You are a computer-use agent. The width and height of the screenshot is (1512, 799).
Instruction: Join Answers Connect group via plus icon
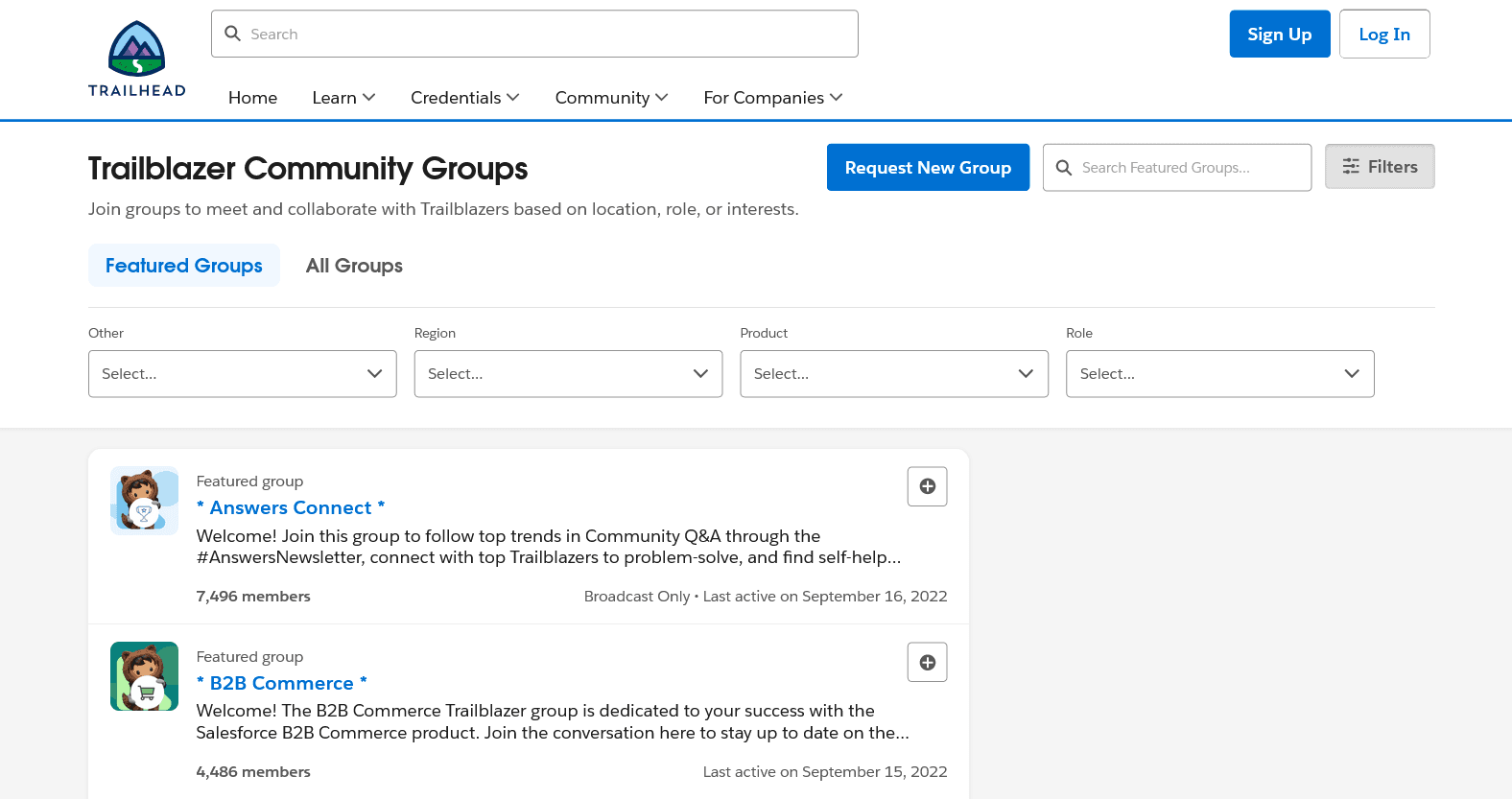point(928,486)
